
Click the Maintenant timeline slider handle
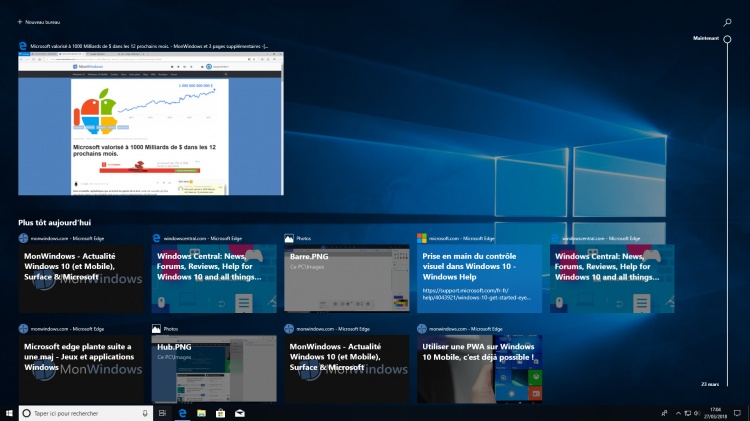[x=727, y=39]
